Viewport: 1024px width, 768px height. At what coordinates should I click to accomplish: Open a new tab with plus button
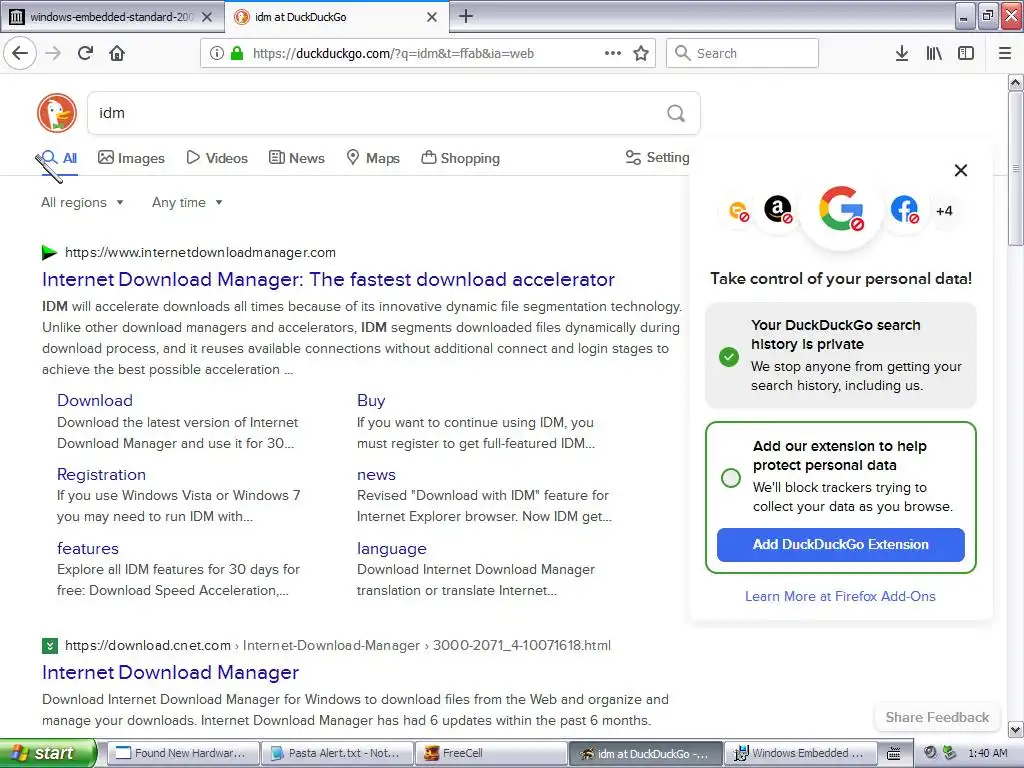coord(466,16)
